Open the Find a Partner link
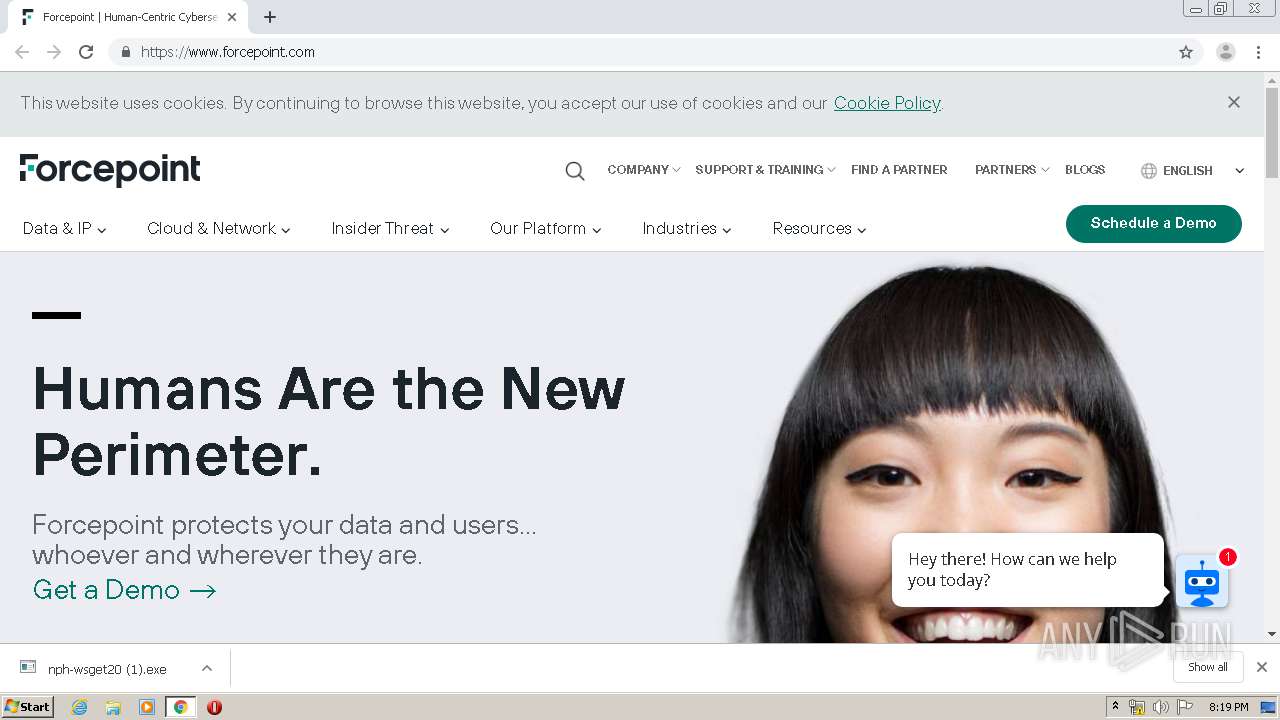This screenshot has height=720, width=1280. coord(899,170)
